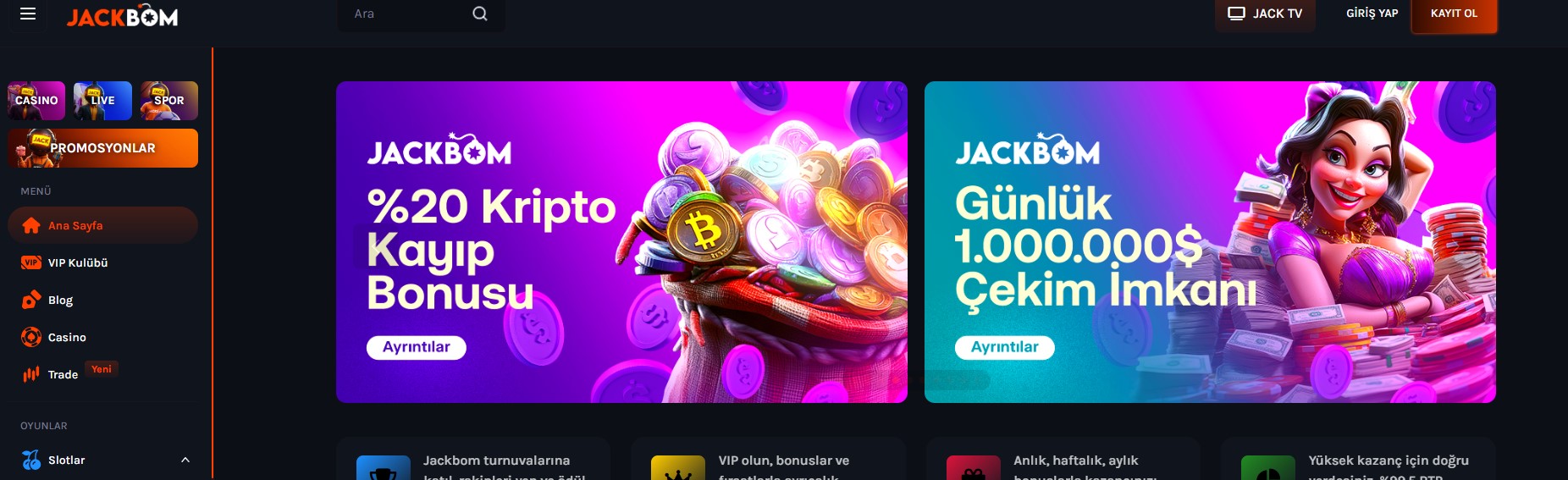Collapse the Slotlar section chevron

pos(185,460)
